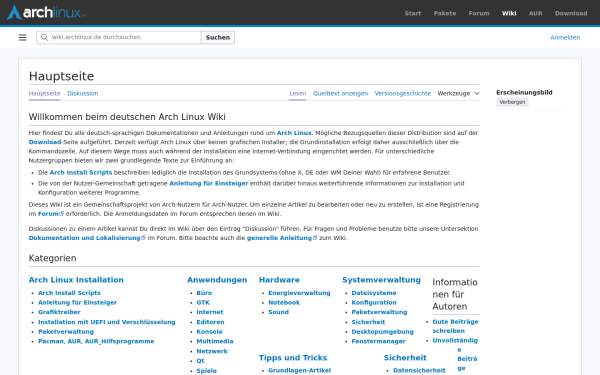Open Notebook hardware link

(284, 302)
